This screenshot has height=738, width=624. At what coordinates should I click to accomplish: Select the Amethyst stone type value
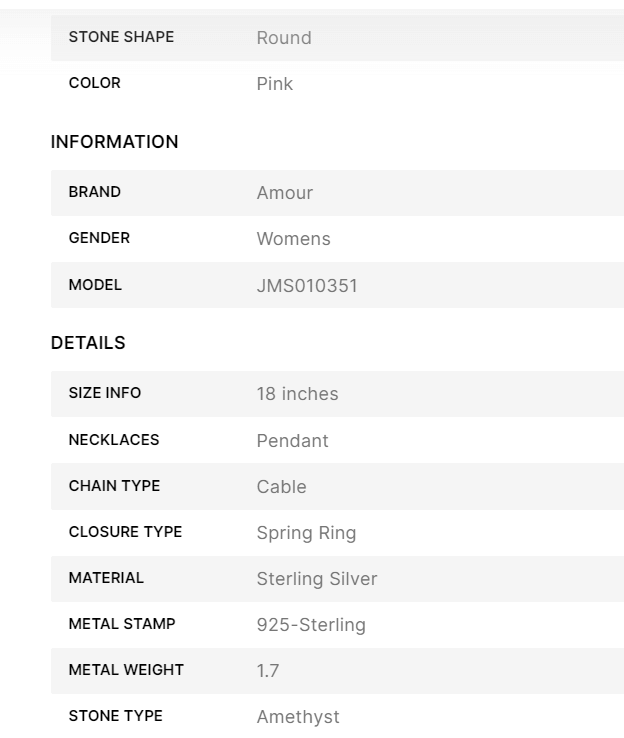point(298,717)
